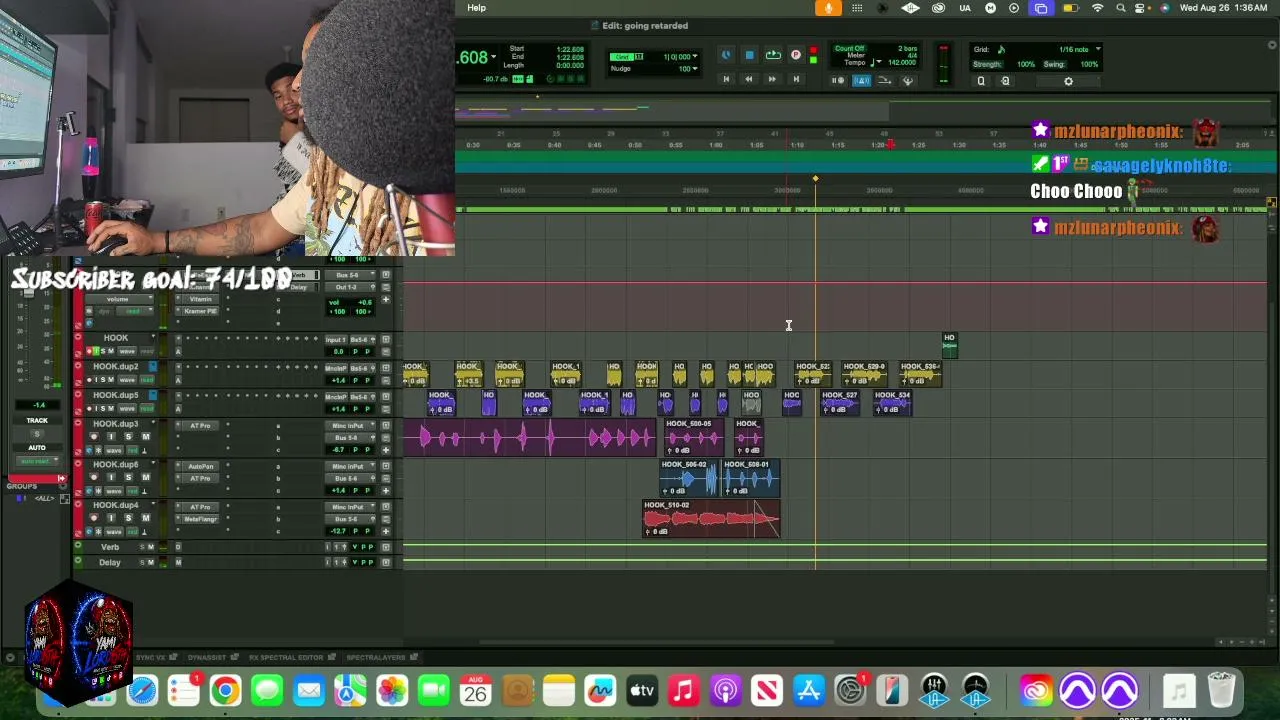Toggle Loop Playback in the transport
Viewport: 1280px width, 720px height.
point(773,55)
